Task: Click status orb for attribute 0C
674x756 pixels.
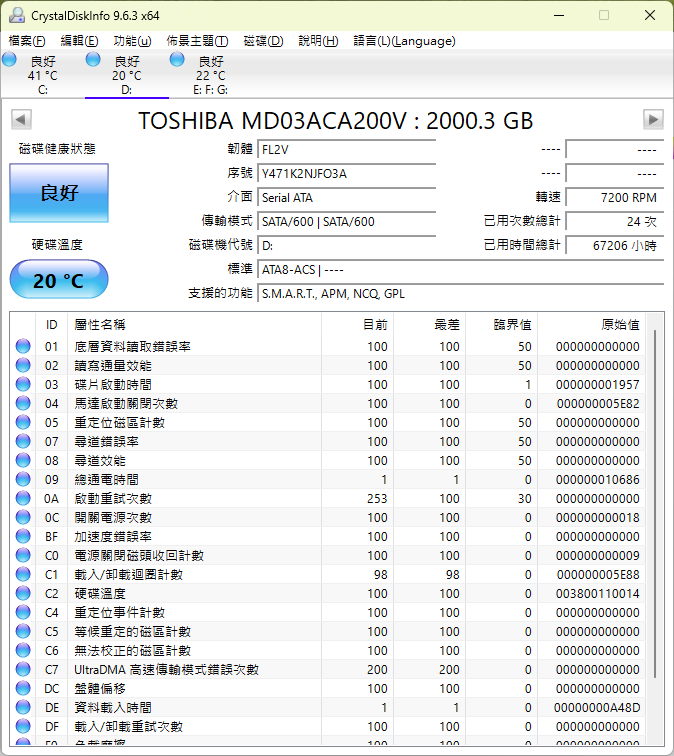Action: [x=23, y=517]
